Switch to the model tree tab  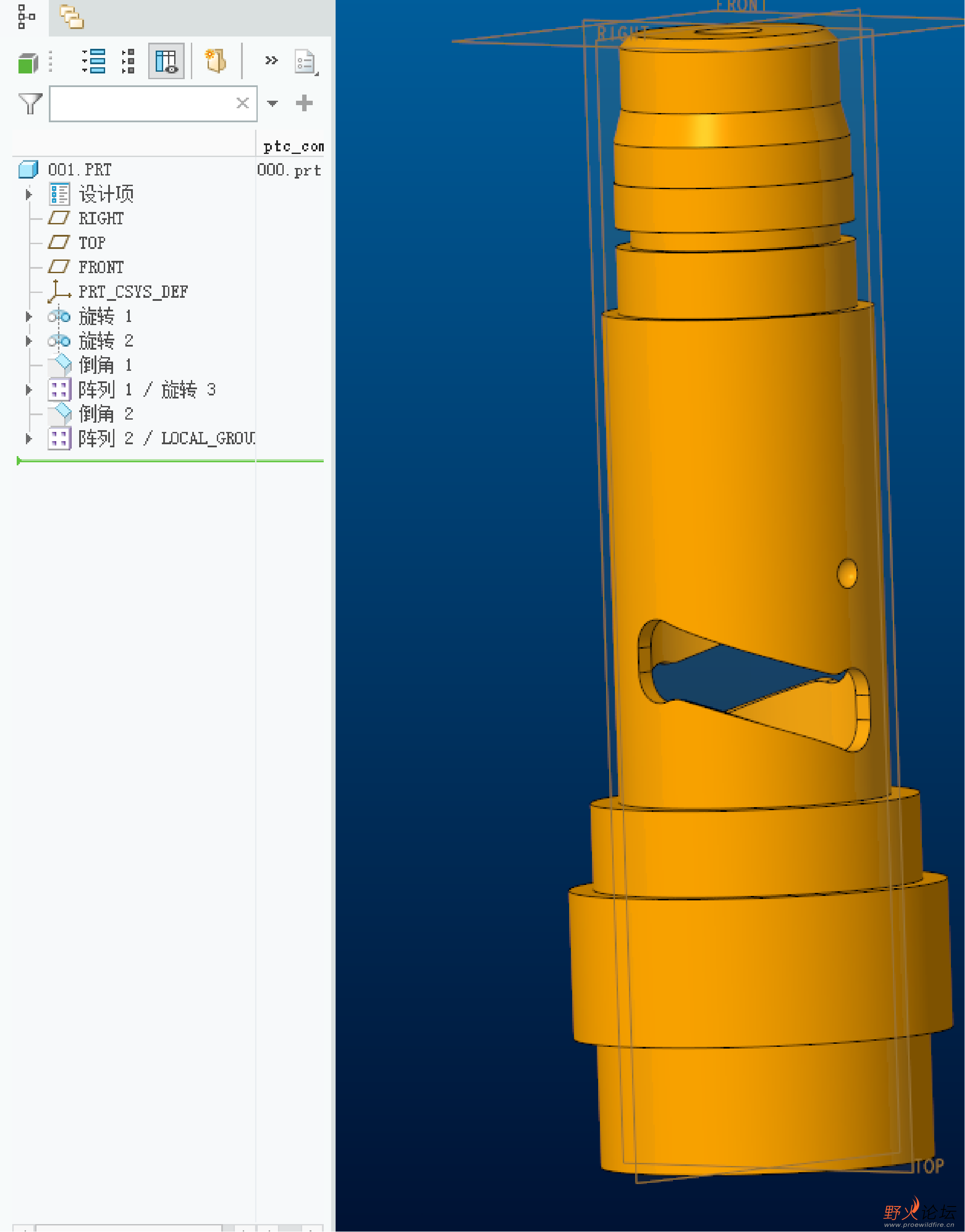[26, 17]
